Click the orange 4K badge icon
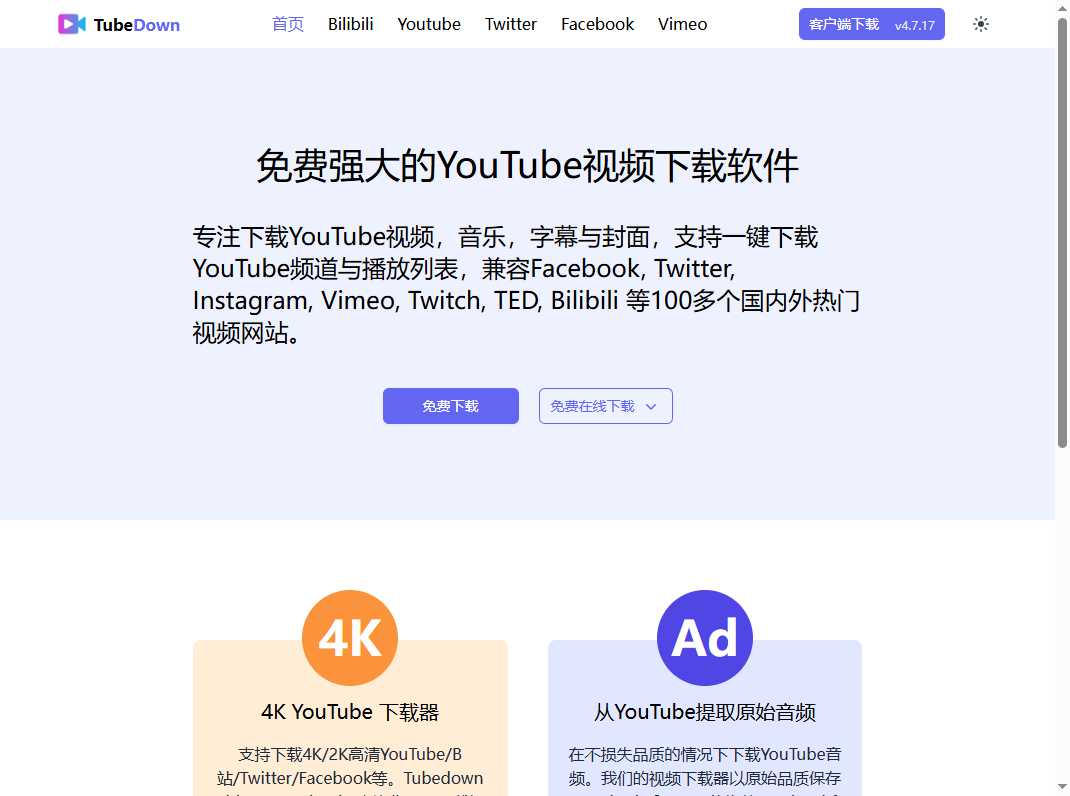This screenshot has height=796, width=1070. (349, 637)
